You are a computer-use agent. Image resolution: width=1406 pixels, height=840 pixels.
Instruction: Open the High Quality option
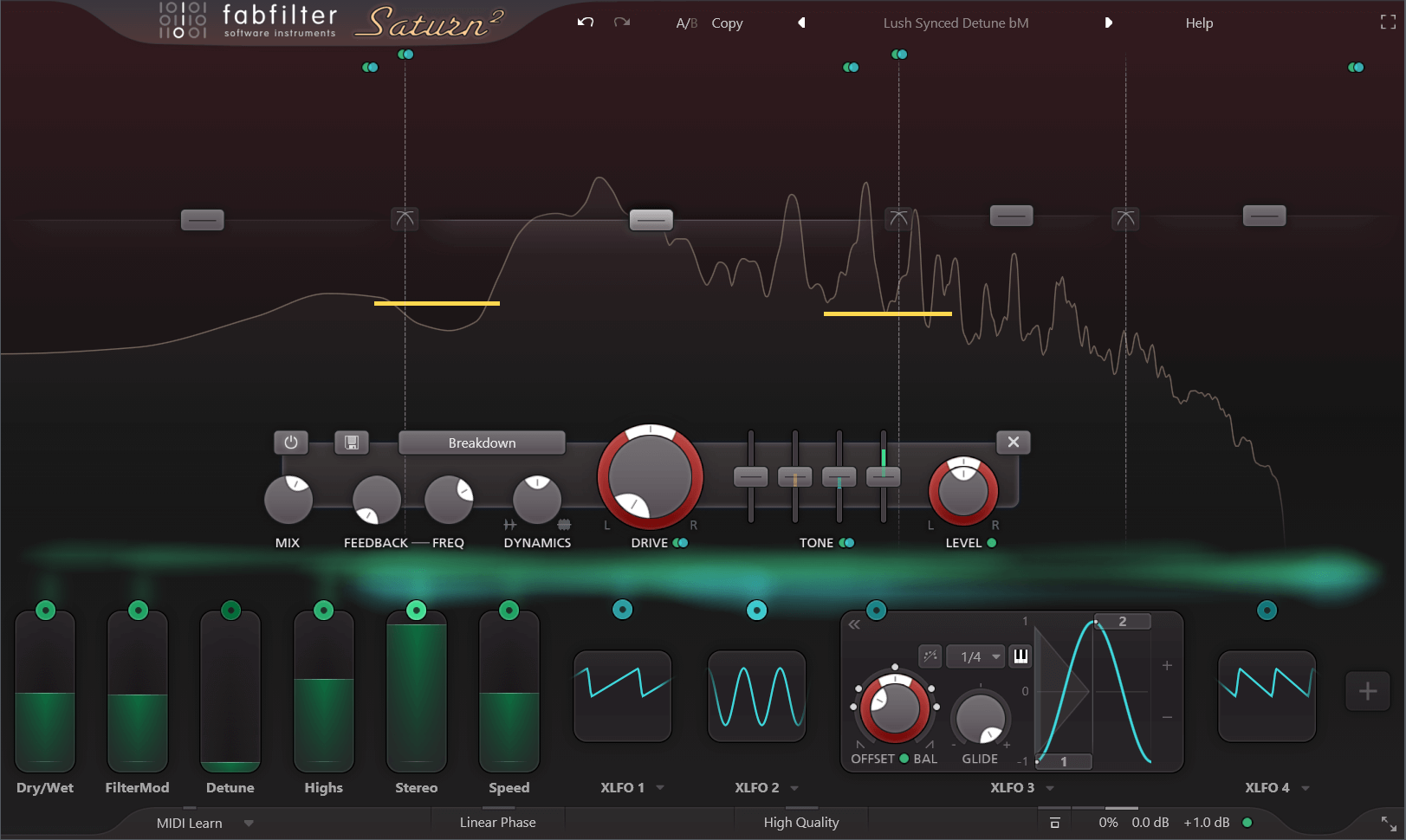coord(801,822)
